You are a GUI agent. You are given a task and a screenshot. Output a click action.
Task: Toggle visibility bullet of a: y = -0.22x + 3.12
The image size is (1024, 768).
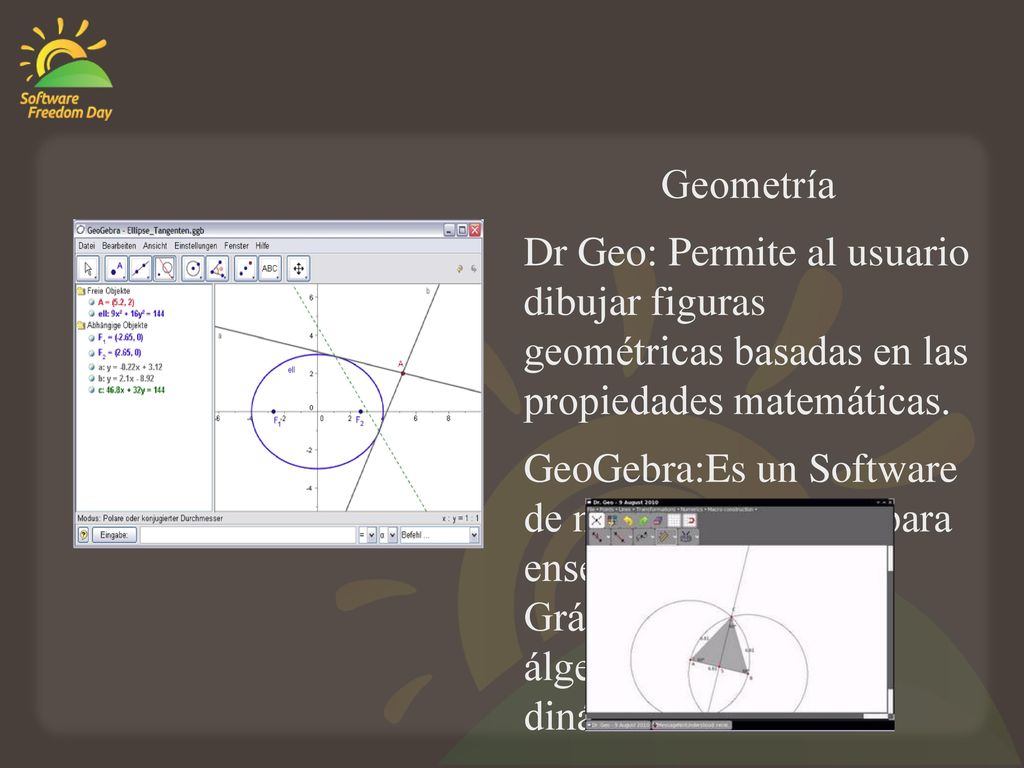pos(91,367)
